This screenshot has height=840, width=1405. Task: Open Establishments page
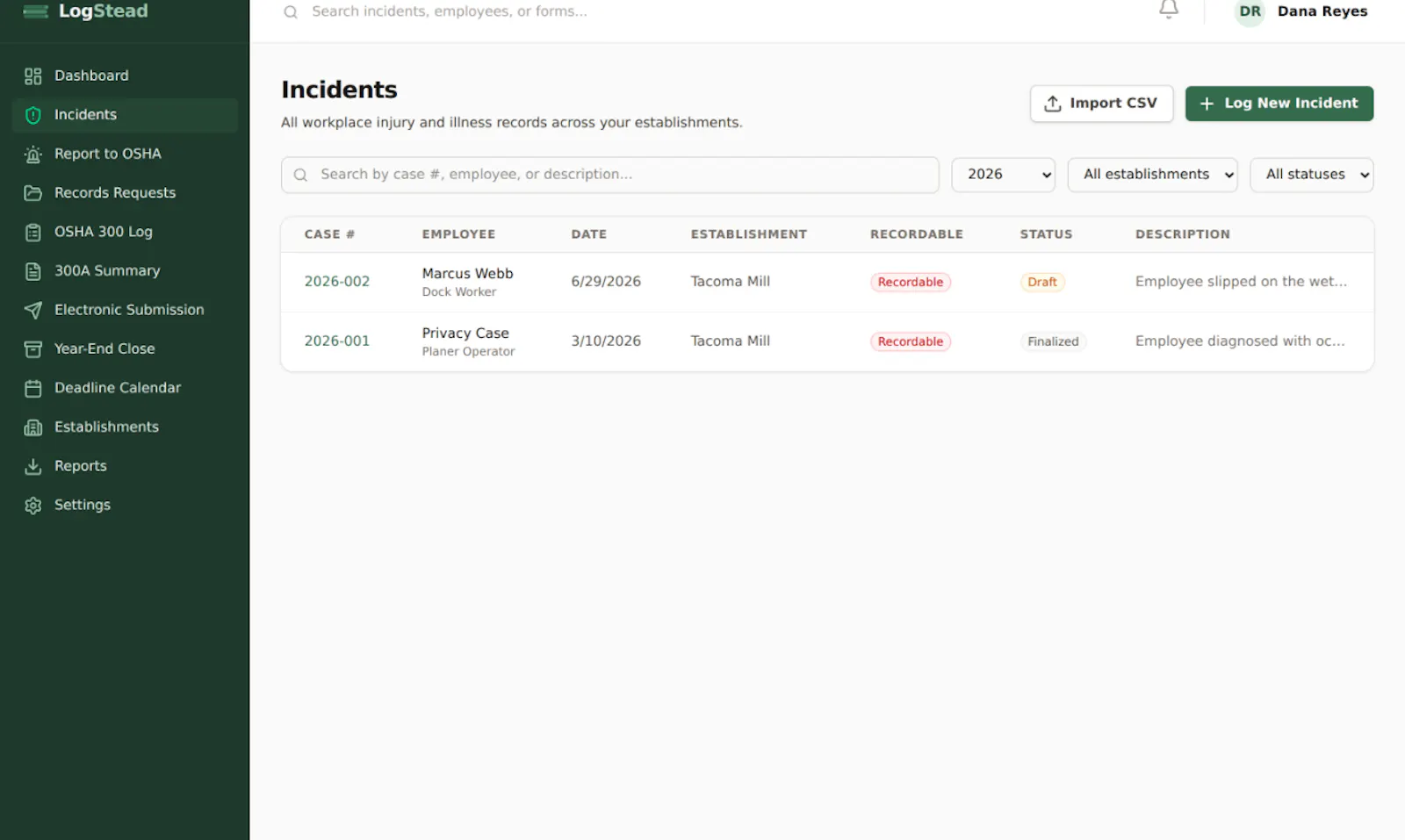[x=125, y=427]
